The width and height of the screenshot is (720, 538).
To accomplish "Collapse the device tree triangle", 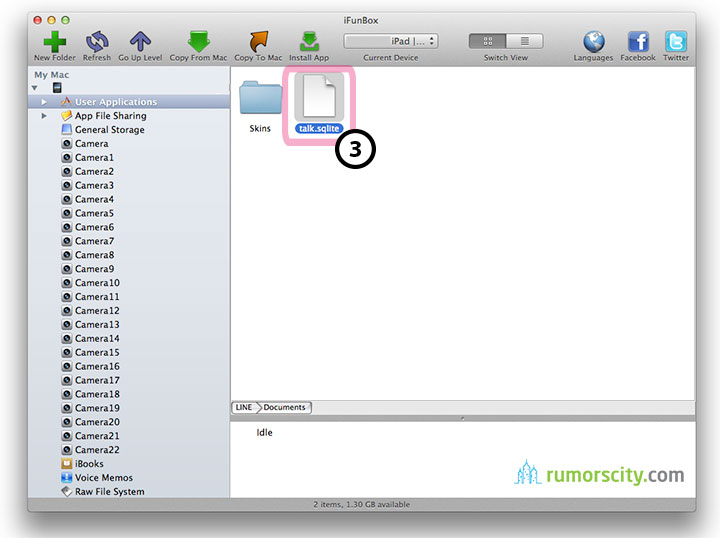I will (35, 88).
